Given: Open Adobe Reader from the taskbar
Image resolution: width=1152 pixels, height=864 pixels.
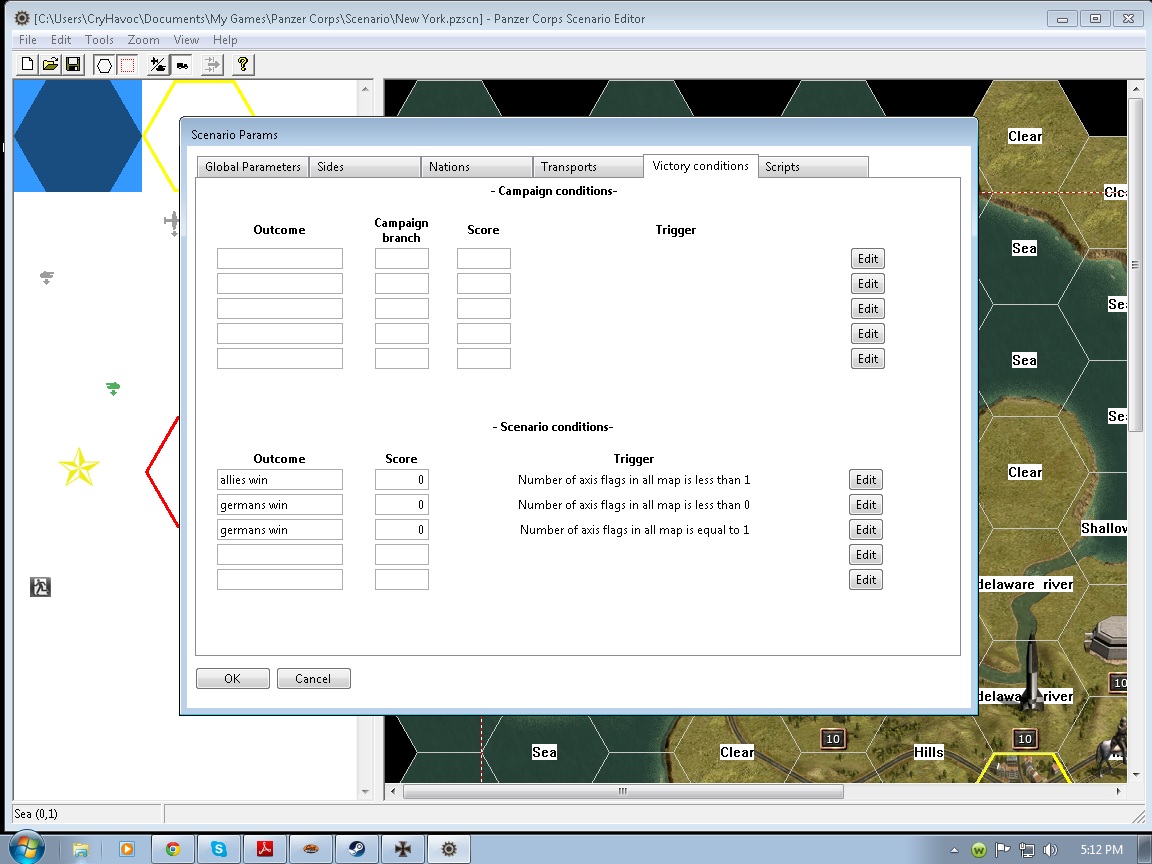Looking at the screenshot, I should tap(264, 849).
